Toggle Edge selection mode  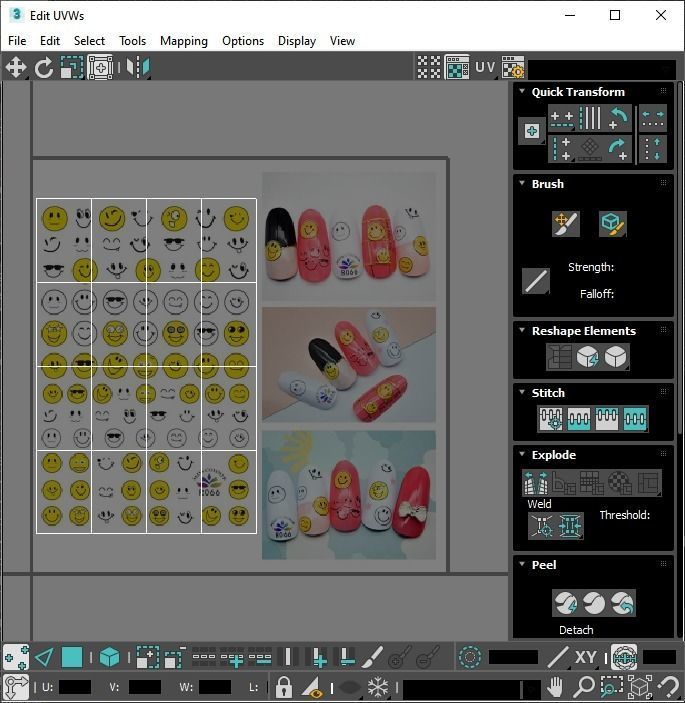pyautogui.click(x=44, y=658)
